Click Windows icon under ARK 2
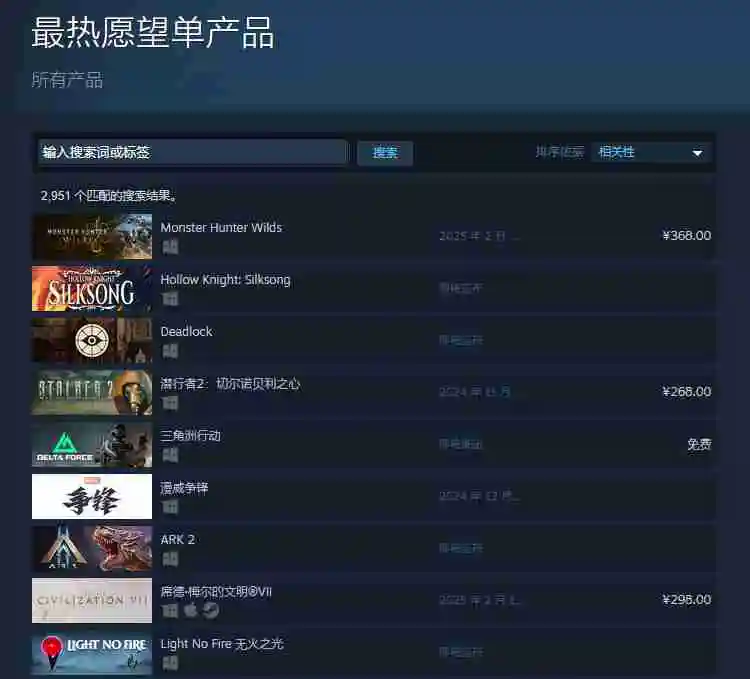Viewport: 750px width, 679px height. tap(170, 559)
